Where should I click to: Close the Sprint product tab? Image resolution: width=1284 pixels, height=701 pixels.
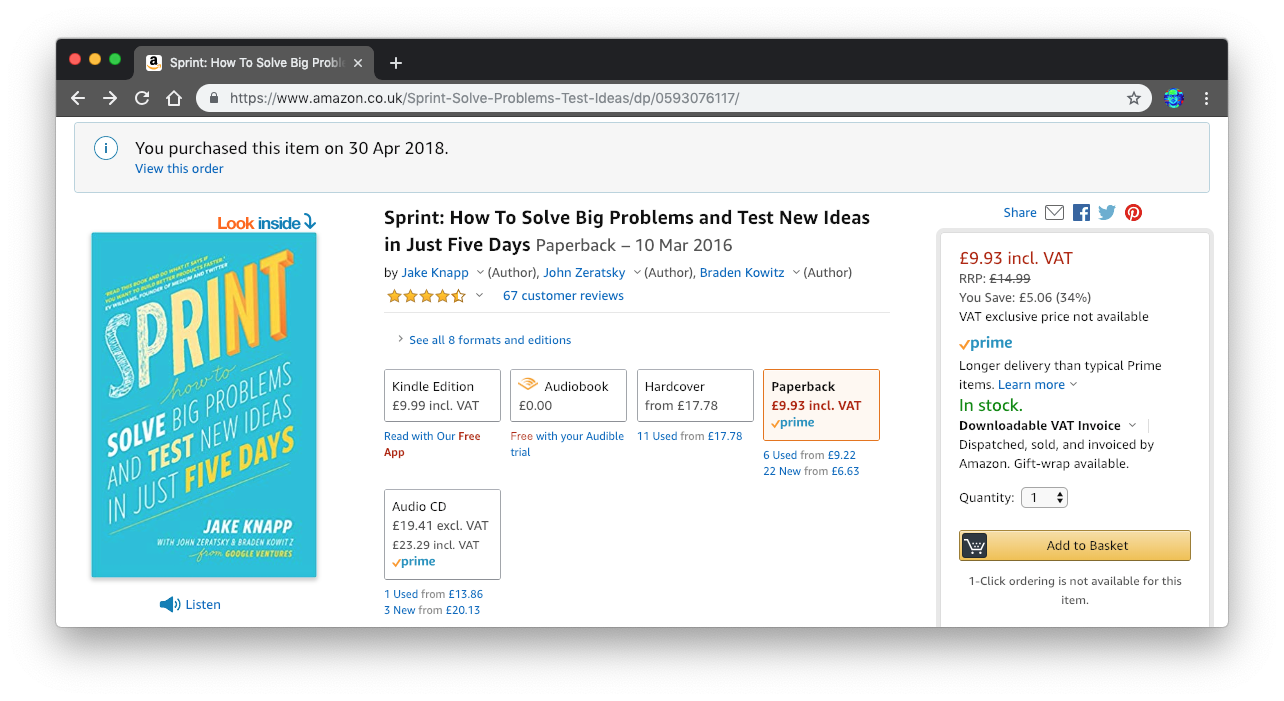coord(358,62)
